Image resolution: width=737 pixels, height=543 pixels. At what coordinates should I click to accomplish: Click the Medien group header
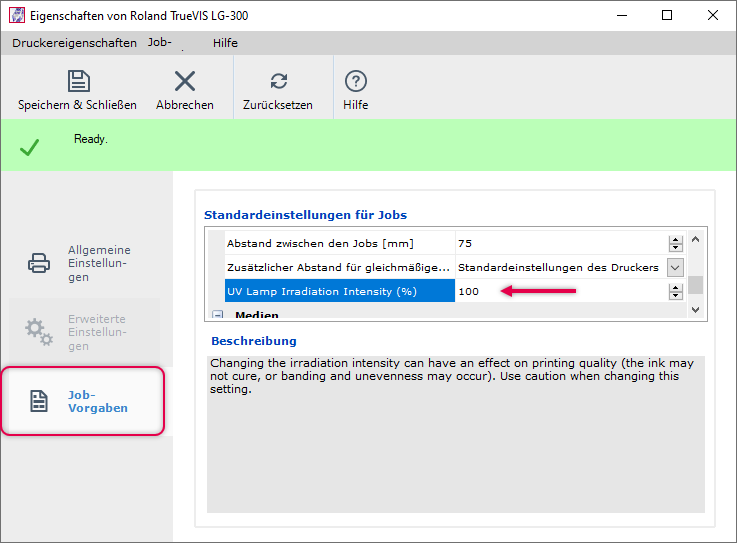click(x=257, y=315)
